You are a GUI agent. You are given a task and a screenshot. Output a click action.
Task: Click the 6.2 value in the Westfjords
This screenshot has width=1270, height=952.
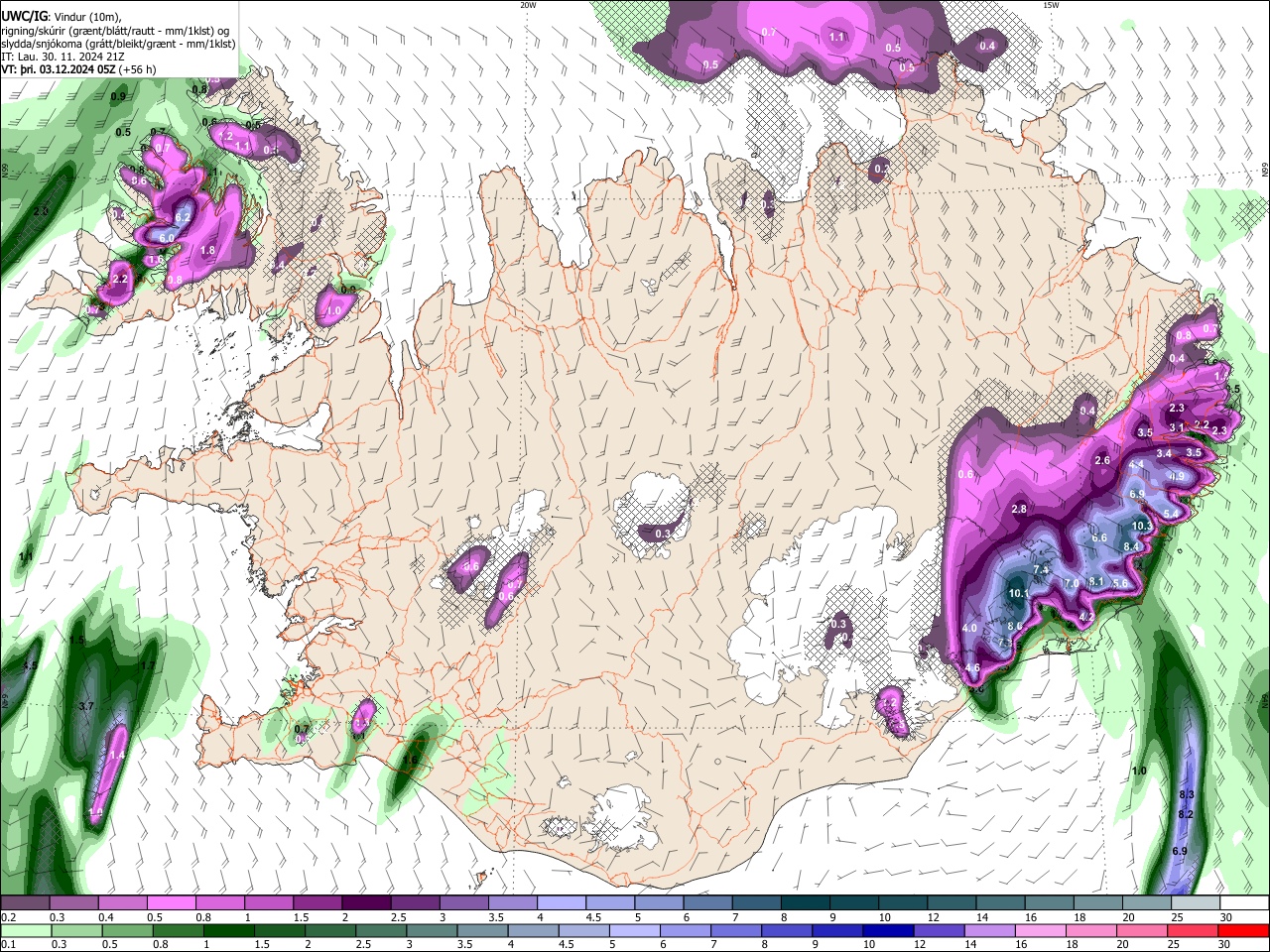(x=183, y=217)
